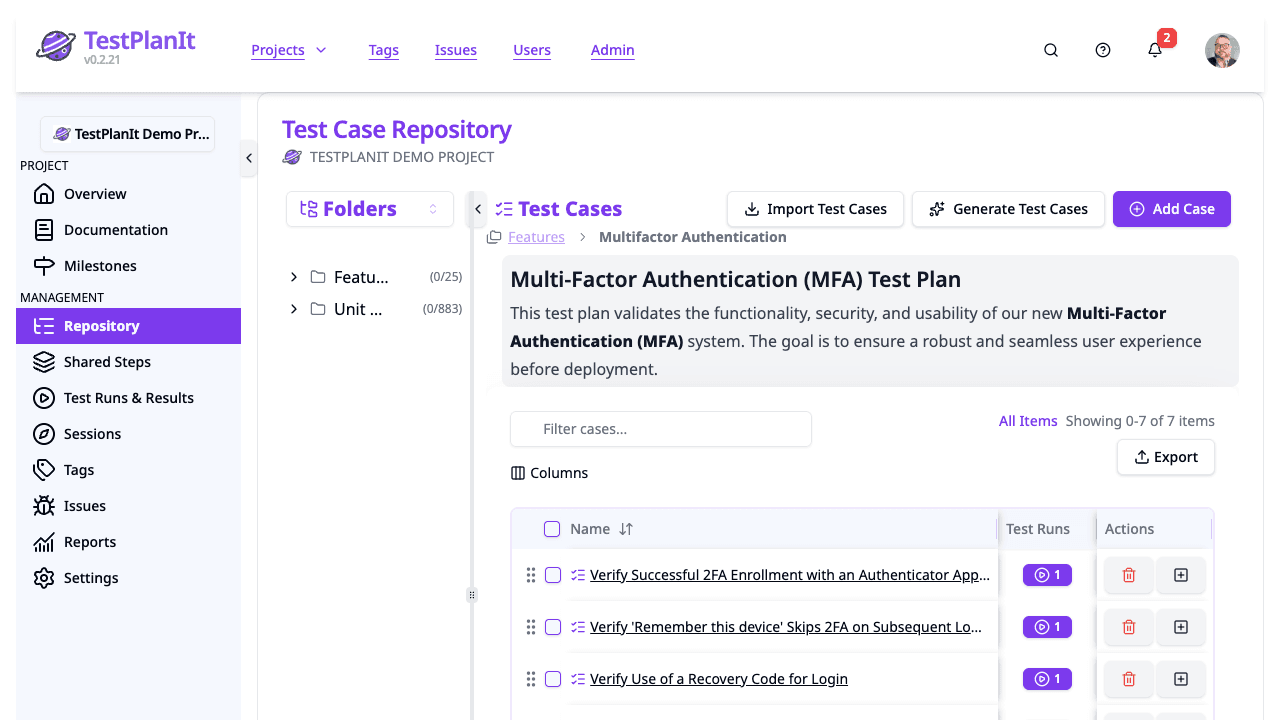The image size is (1280, 720).
Task: Click the Test Runs & Results icon
Action: (43, 398)
